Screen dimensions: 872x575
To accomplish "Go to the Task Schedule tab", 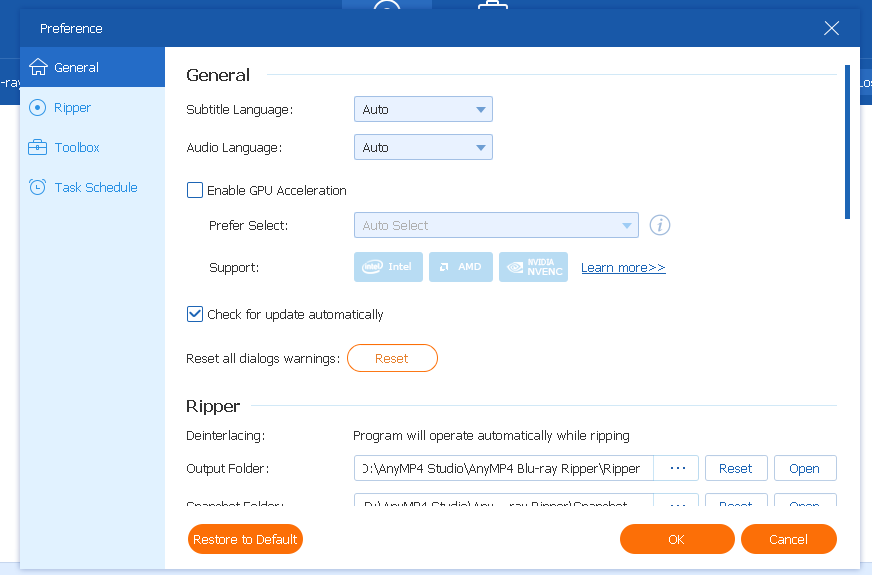I will [92, 187].
